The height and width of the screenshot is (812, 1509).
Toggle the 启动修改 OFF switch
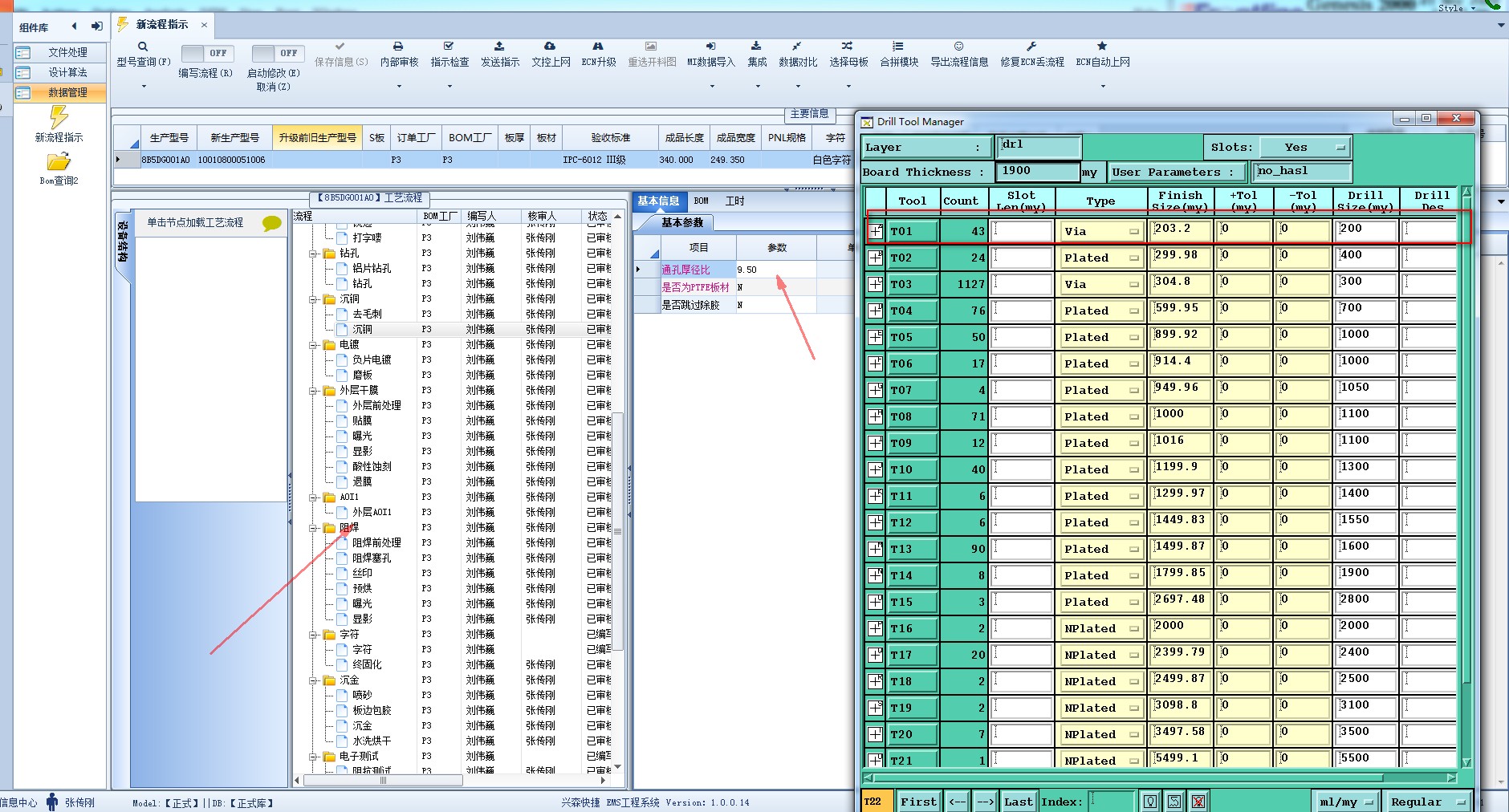(278, 53)
